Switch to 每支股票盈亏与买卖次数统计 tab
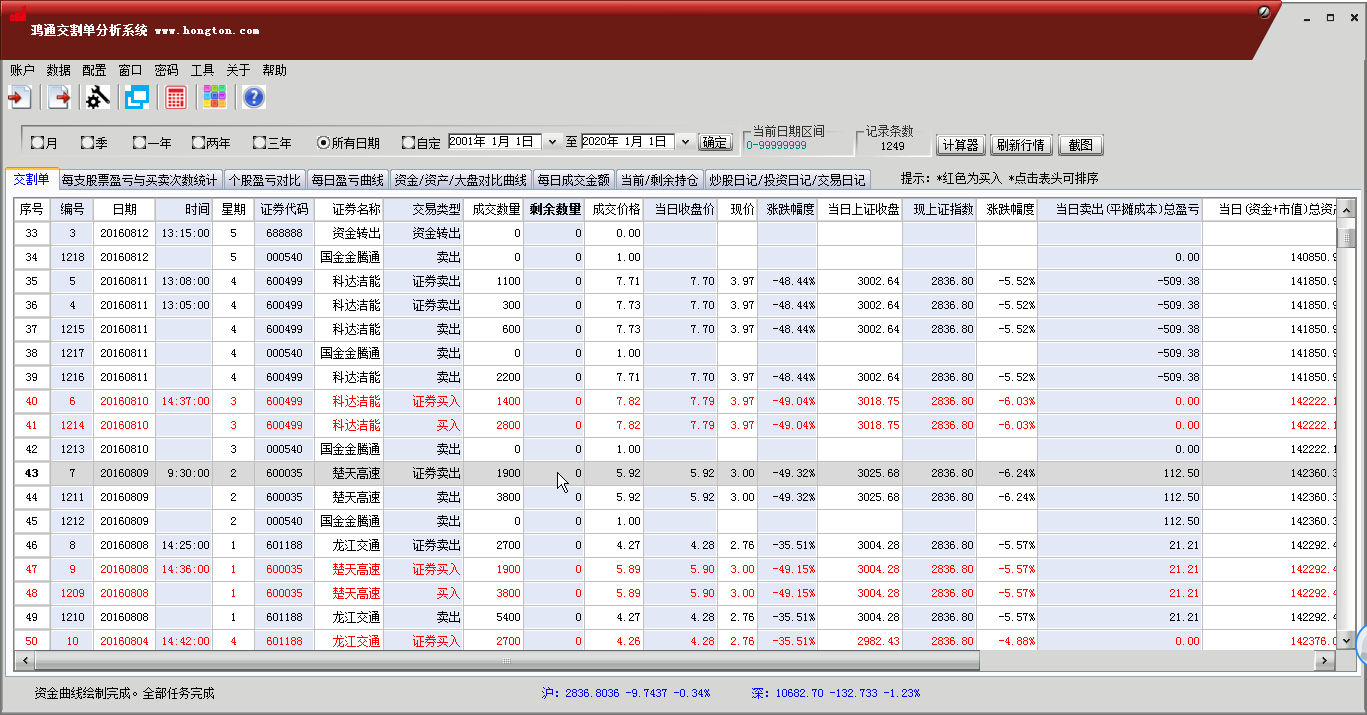1367x715 pixels. [139, 180]
